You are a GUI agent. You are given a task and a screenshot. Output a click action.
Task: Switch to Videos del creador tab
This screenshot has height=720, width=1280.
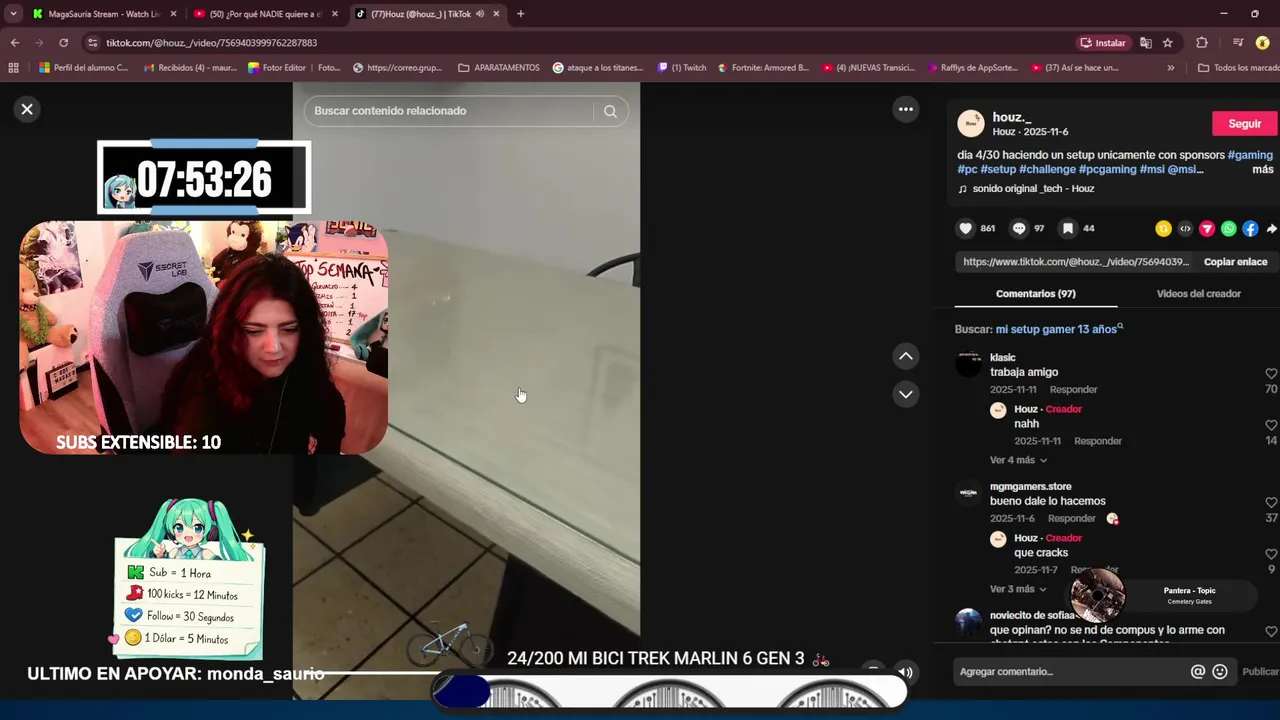coord(1198,294)
